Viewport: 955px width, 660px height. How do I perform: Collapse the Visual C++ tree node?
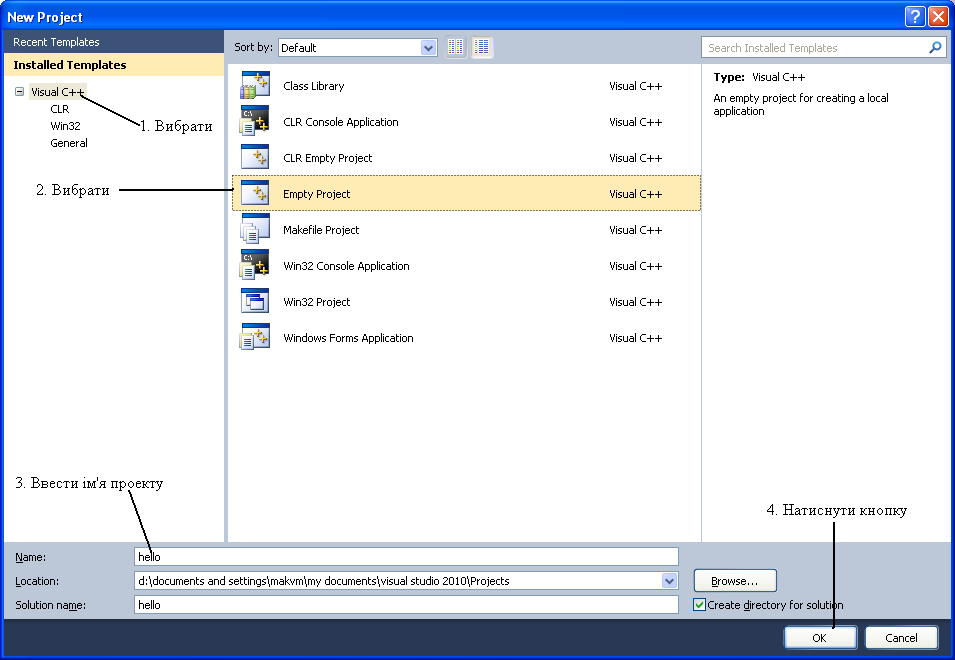pyautogui.click(x=19, y=91)
